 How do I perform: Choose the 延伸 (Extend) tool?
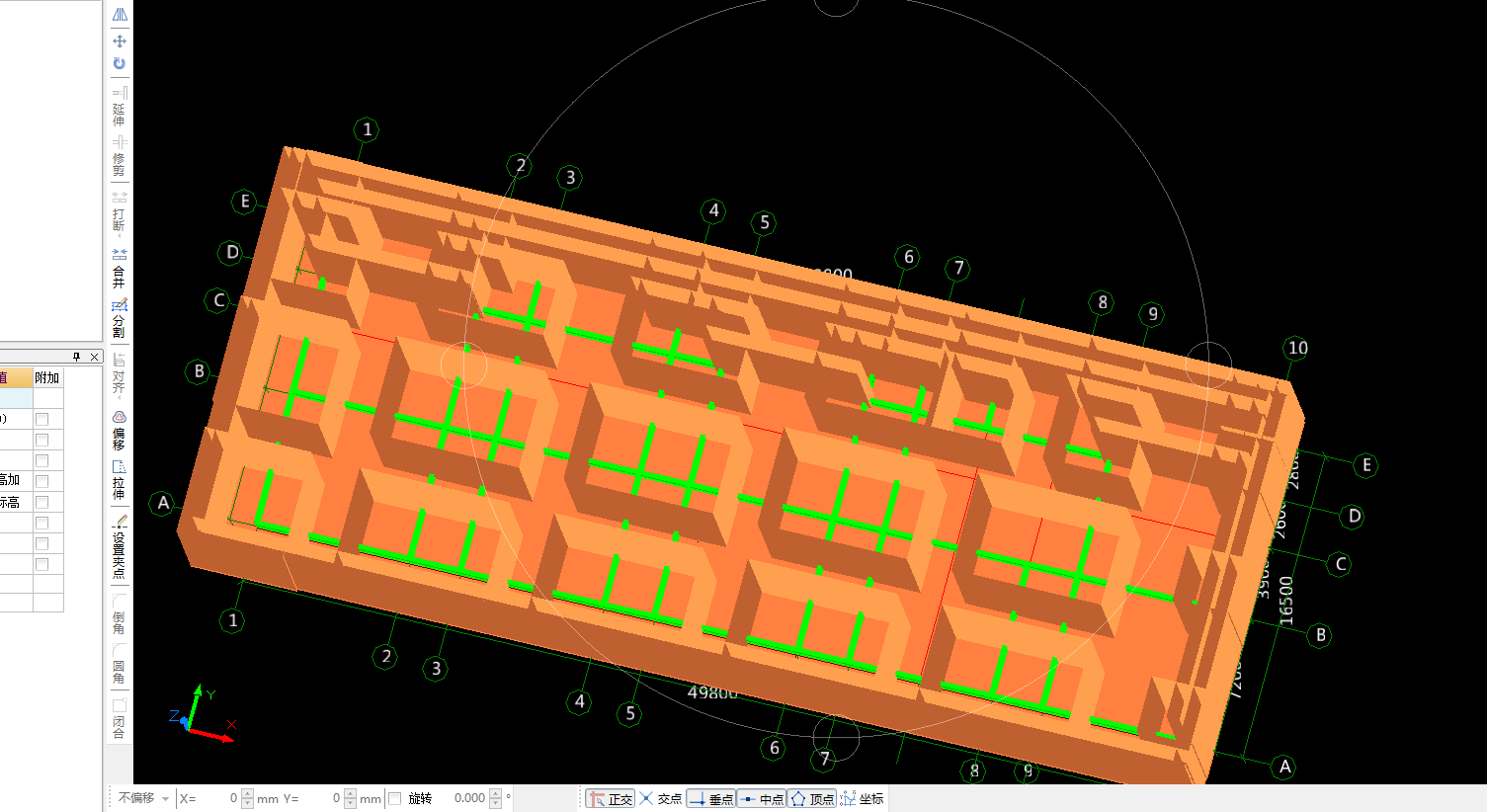point(120,107)
